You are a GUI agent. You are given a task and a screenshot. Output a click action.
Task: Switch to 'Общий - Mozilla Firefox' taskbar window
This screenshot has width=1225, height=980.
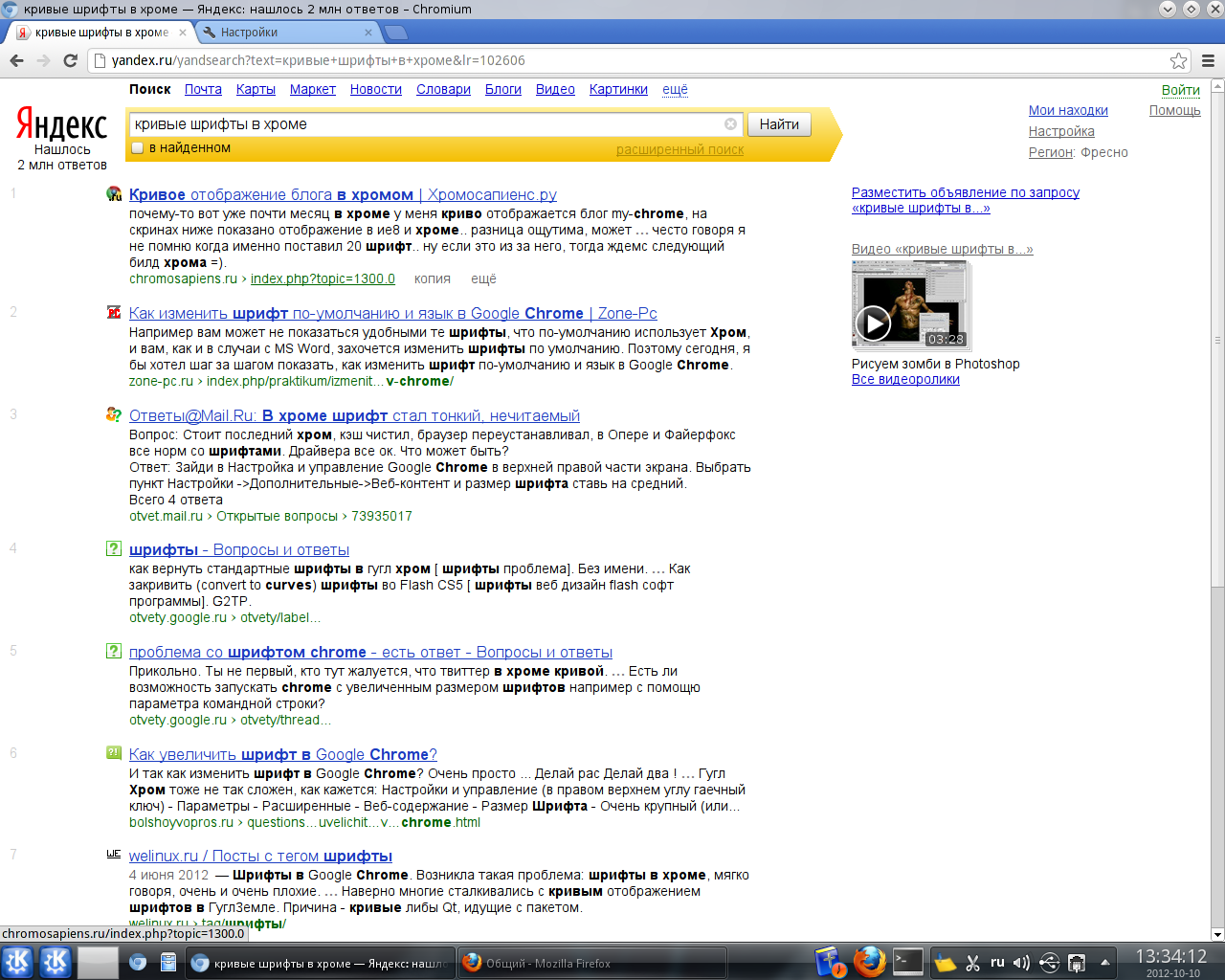[x=590, y=963]
